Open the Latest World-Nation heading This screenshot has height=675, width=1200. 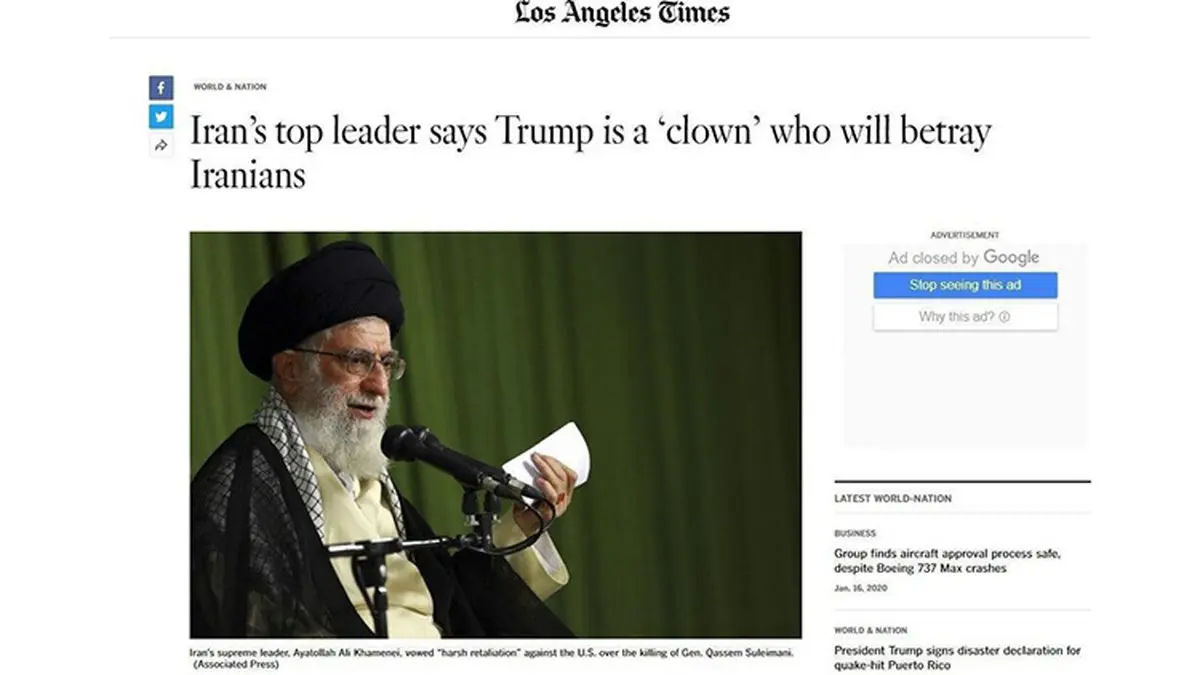tap(893, 498)
